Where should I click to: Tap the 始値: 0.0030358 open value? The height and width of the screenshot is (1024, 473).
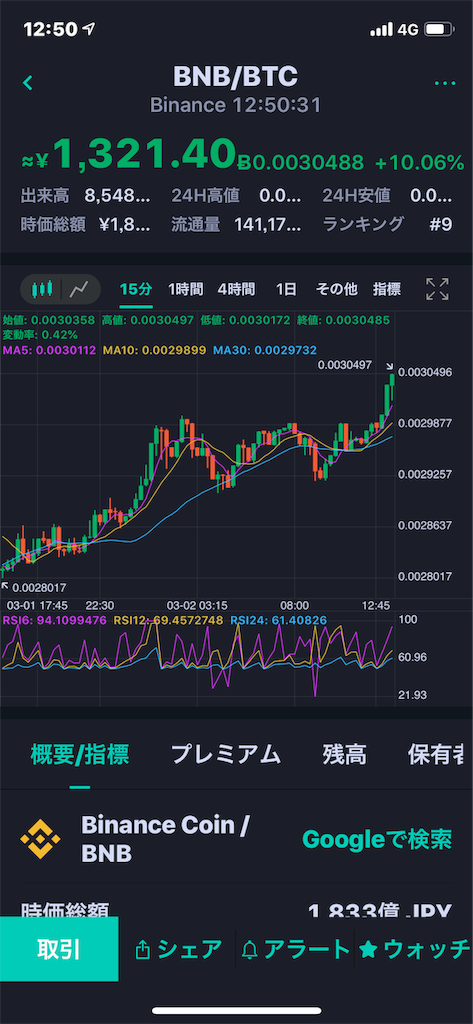coord(48,321)
